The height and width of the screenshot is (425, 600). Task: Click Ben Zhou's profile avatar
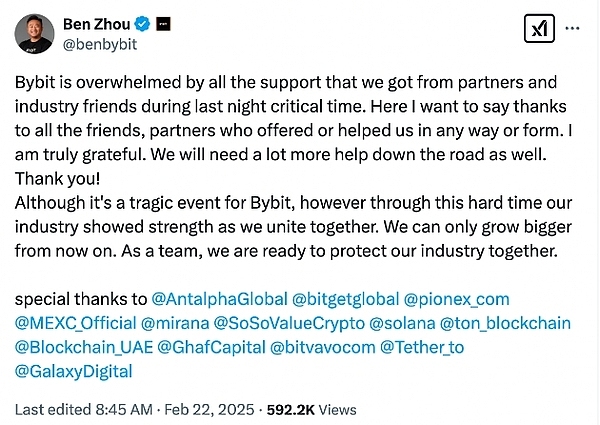click(34, 34)
